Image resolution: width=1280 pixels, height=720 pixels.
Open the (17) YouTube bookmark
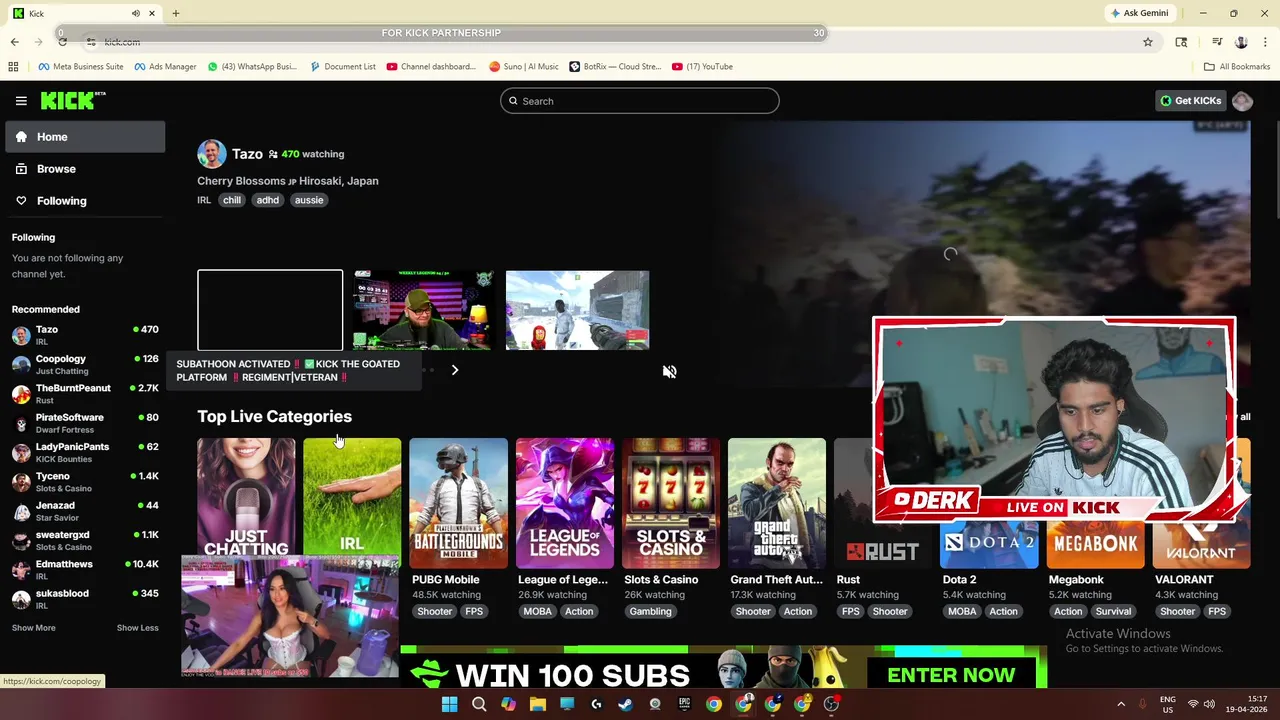[703, 67]
